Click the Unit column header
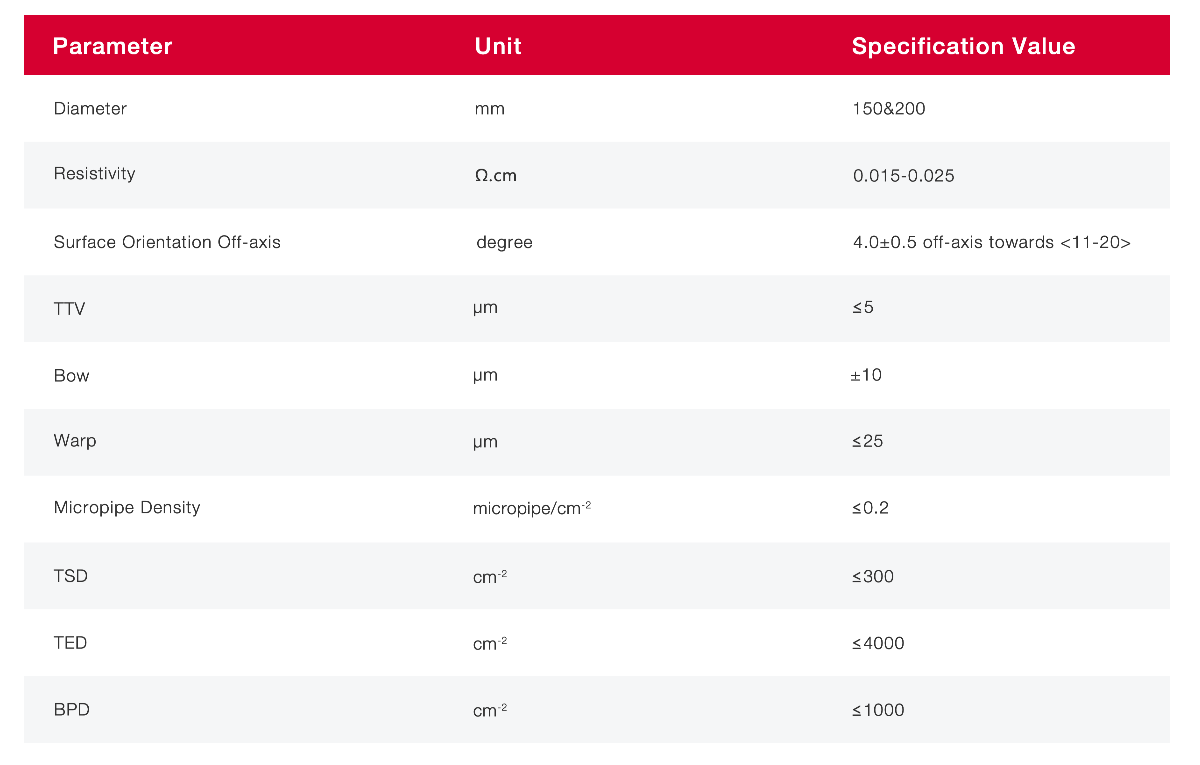 (x=498, y=46)
